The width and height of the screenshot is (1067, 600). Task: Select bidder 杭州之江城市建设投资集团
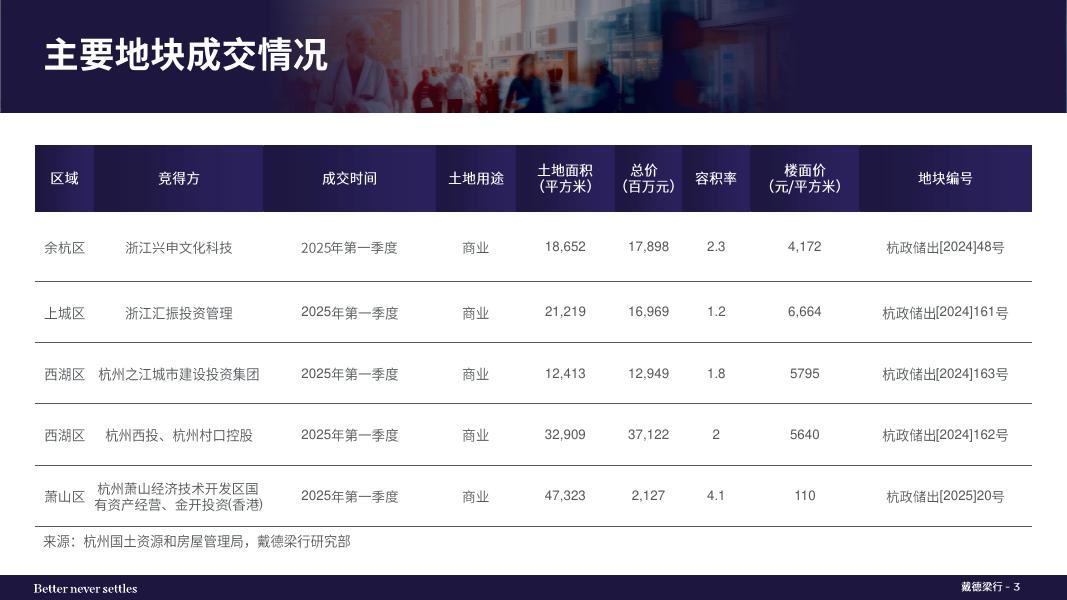point(178,374)
